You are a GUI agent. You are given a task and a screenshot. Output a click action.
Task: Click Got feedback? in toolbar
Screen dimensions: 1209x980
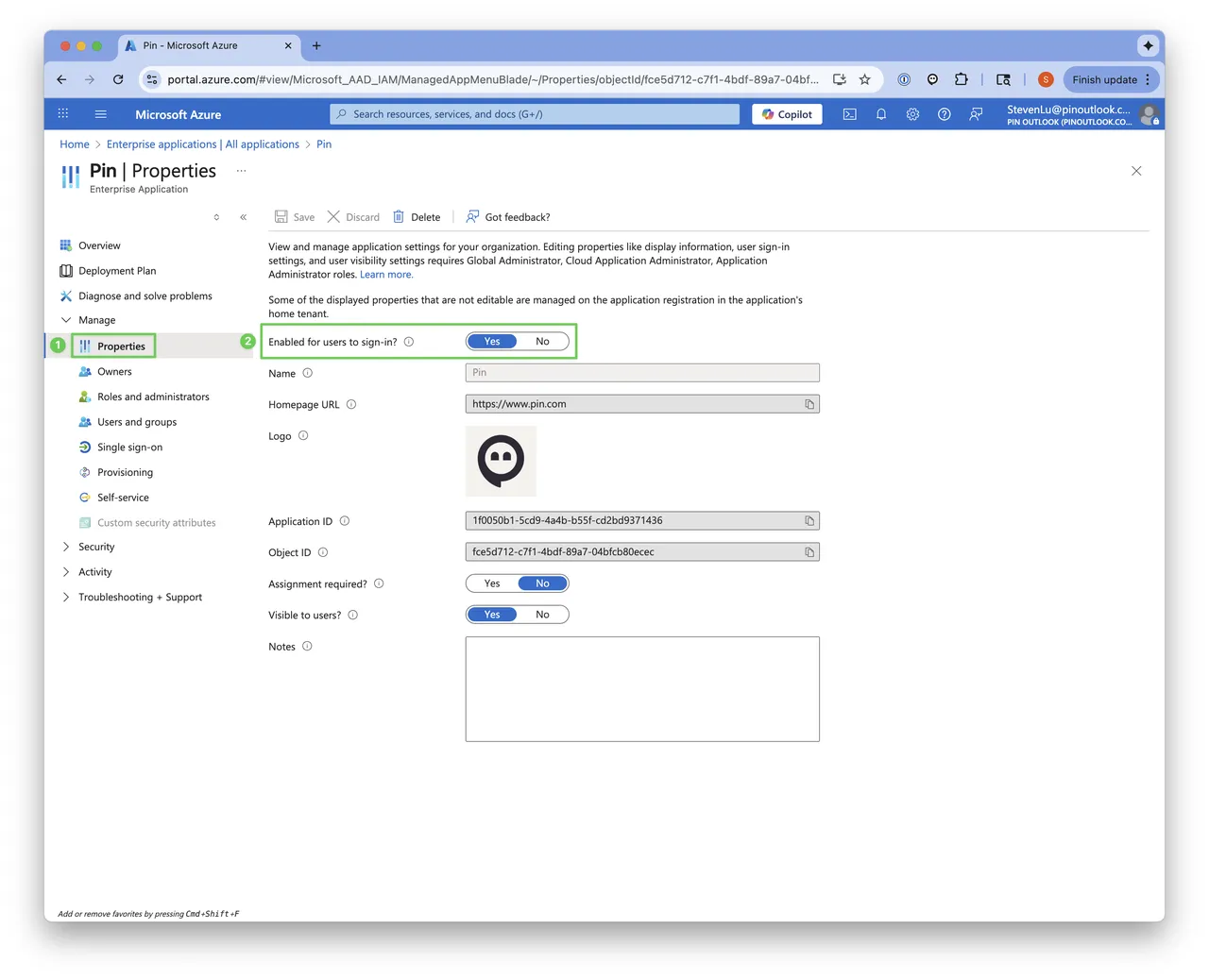point(507,217)
